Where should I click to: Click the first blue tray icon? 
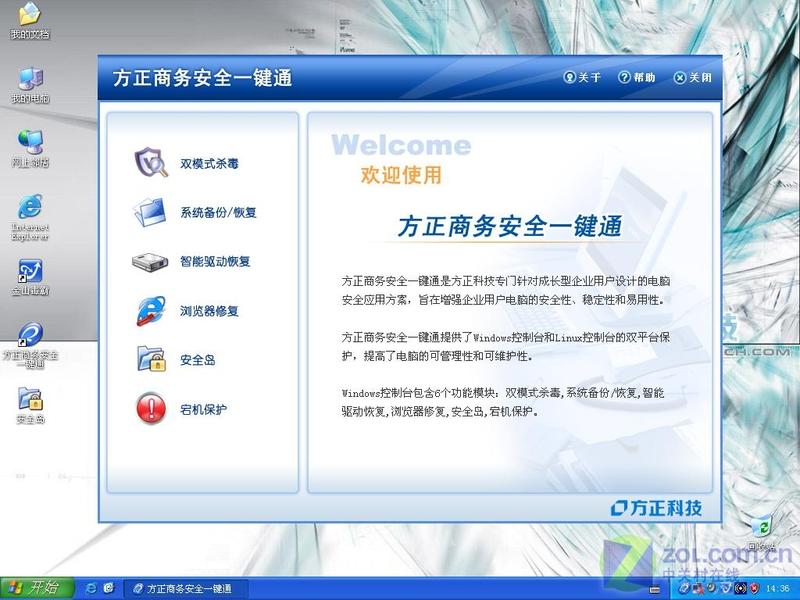tap(684, 589)
